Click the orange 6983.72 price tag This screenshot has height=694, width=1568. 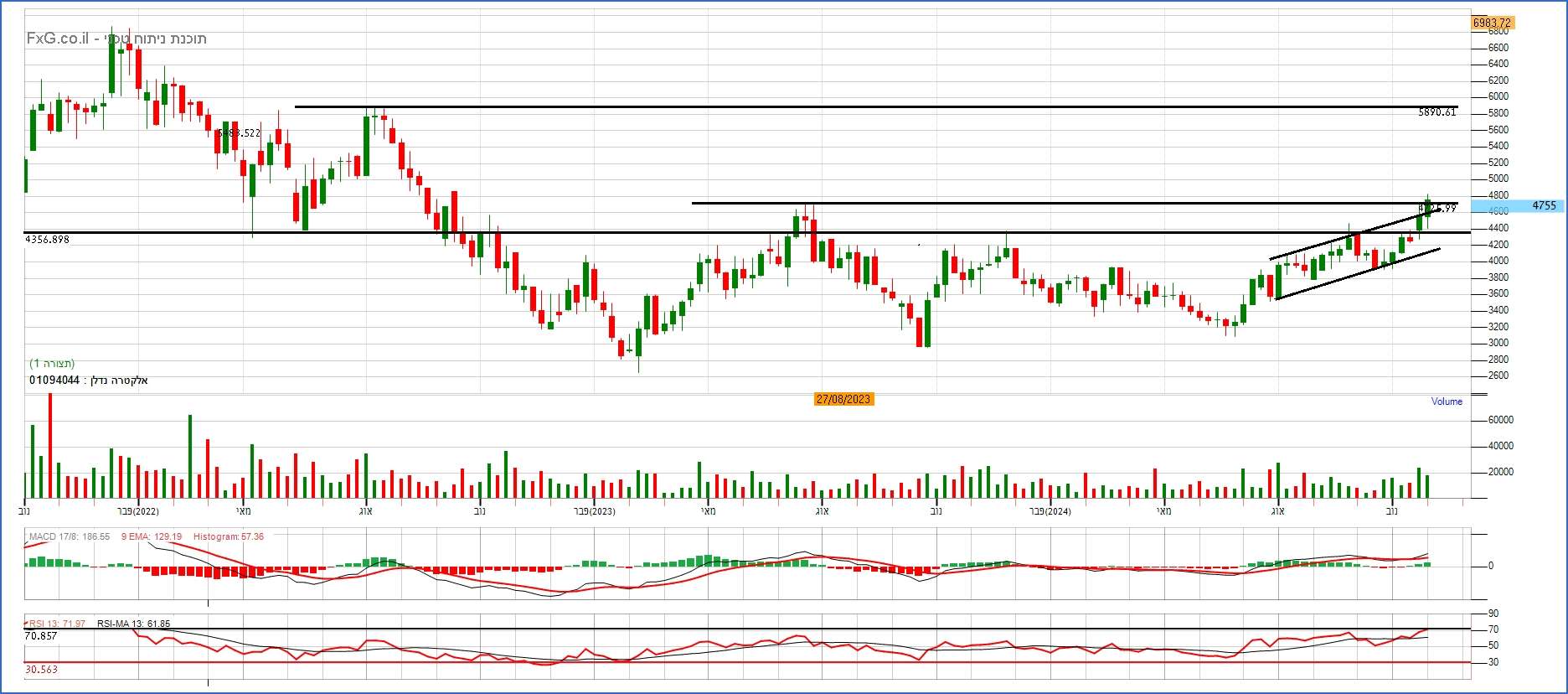pyautogui.click(x=1492, y=23)
